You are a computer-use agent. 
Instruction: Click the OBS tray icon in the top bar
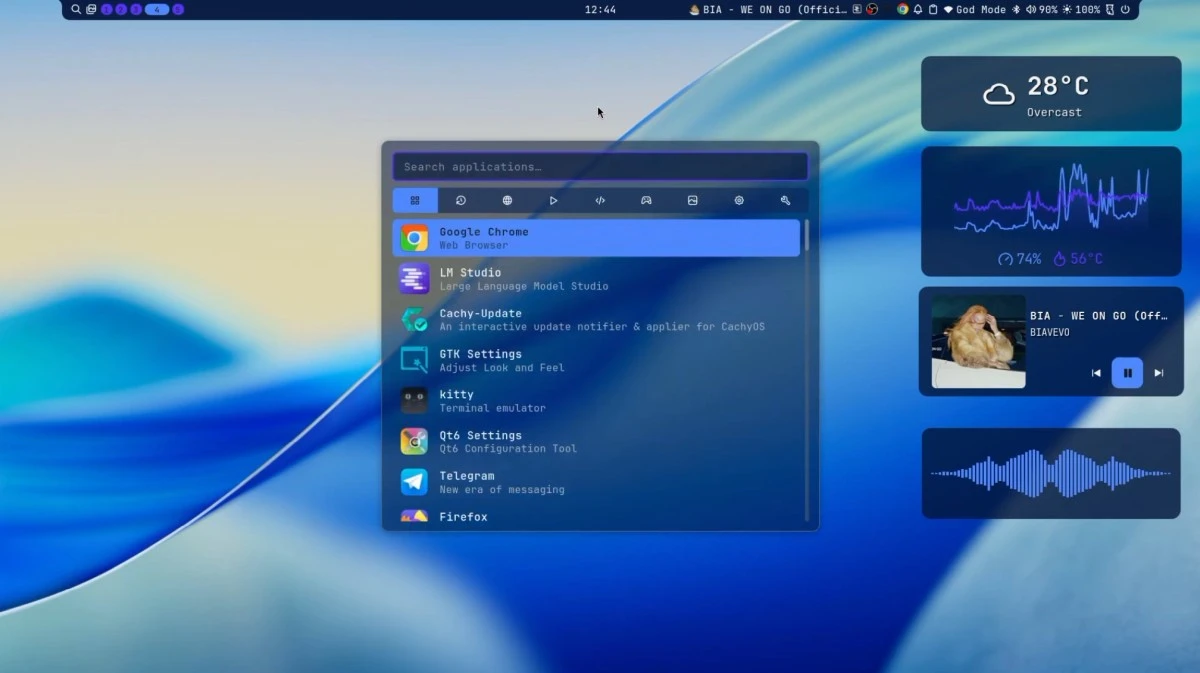click(872, 9)
